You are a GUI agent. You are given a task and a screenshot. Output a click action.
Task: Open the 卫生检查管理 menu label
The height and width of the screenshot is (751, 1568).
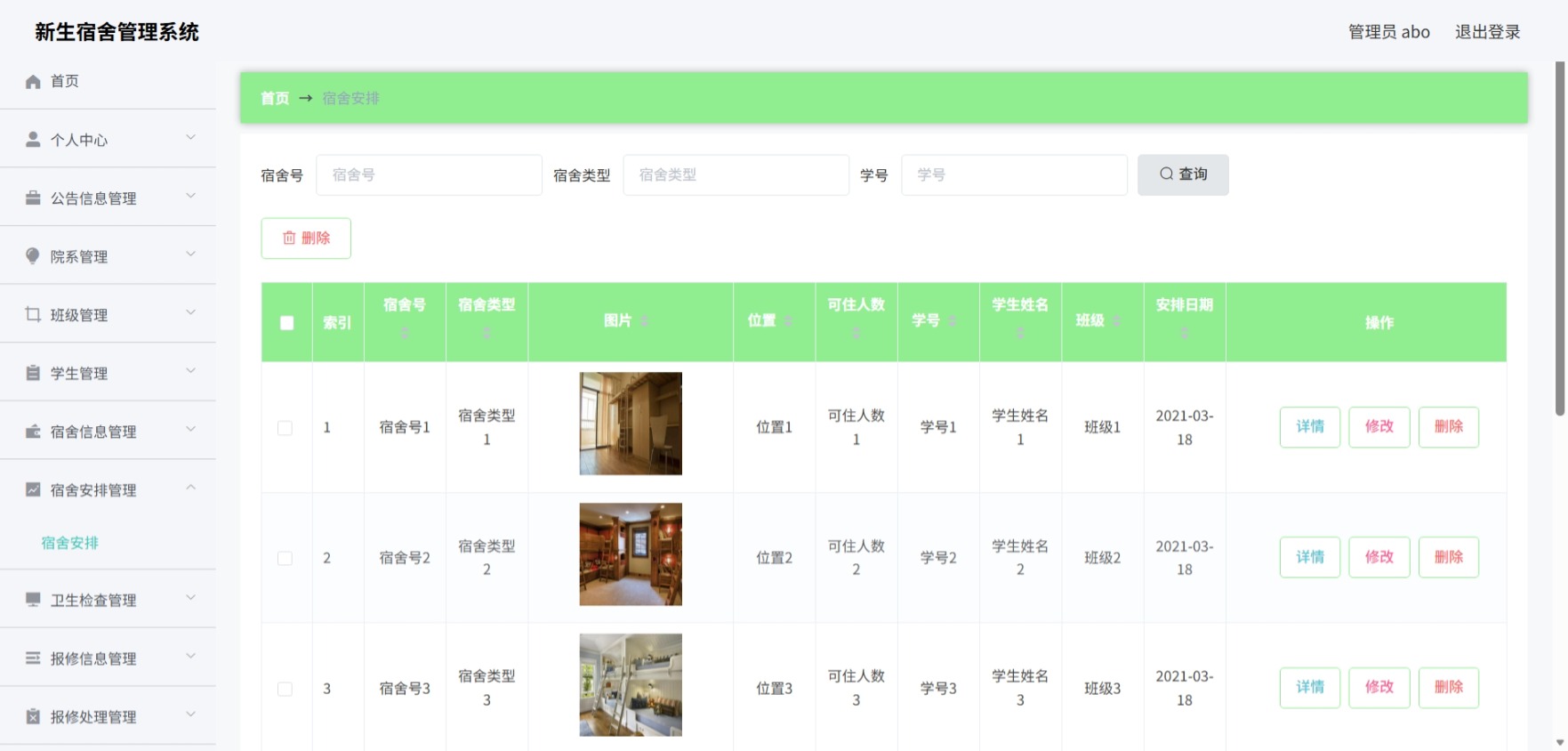coord(93,601)
